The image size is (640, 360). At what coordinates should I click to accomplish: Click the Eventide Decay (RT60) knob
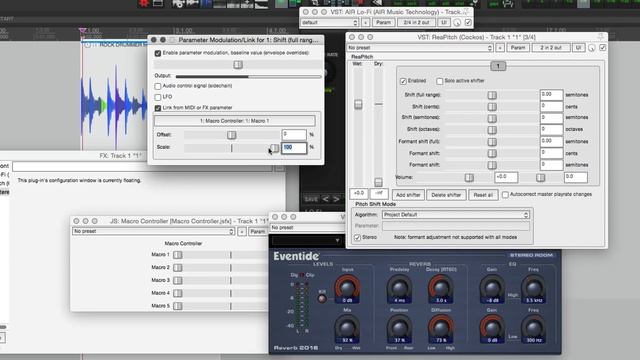point(440,287)
